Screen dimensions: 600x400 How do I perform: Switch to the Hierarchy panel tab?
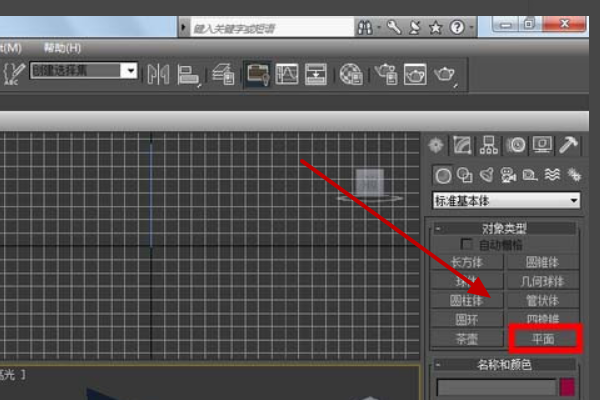[x=489, y=145]
